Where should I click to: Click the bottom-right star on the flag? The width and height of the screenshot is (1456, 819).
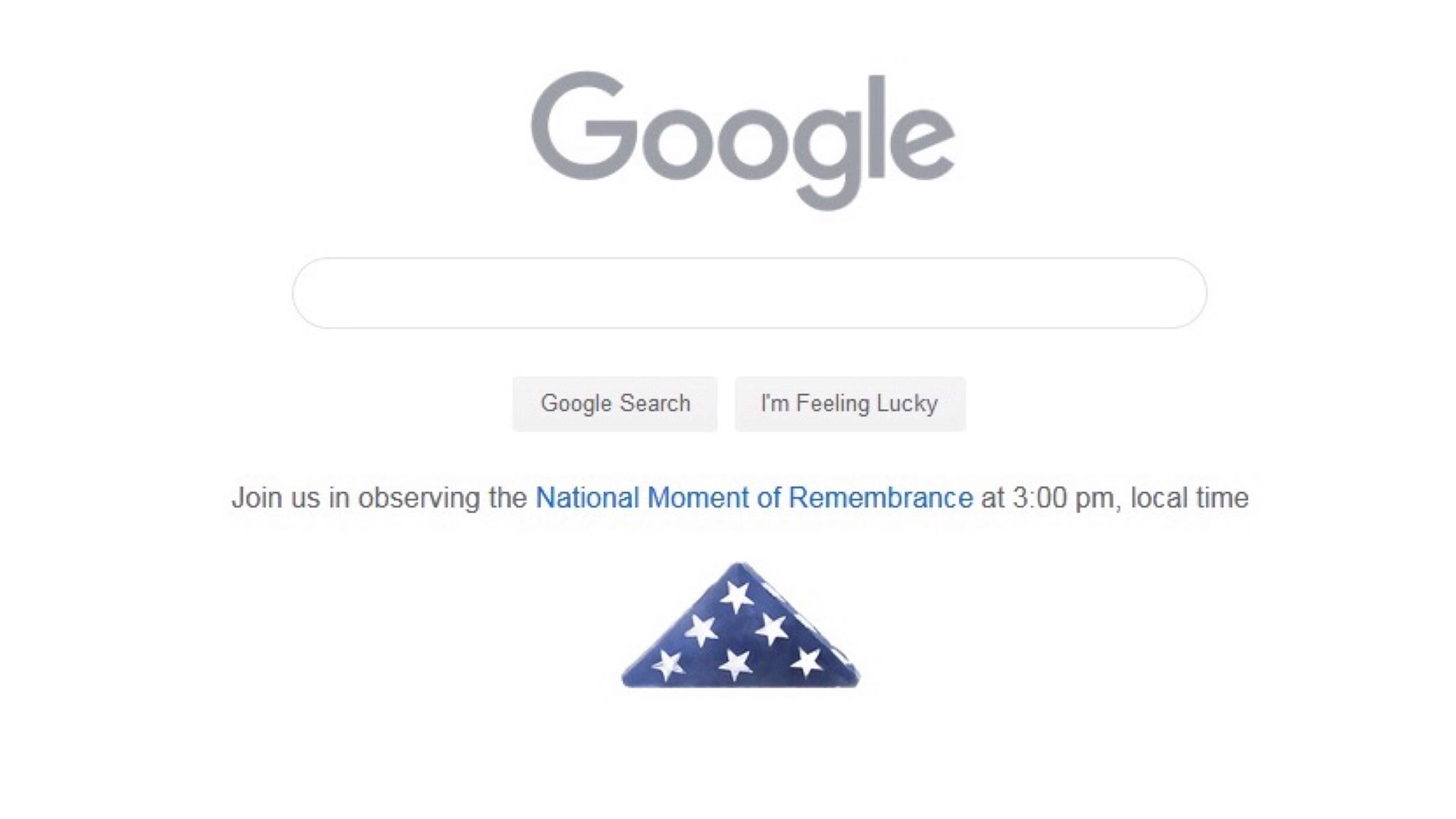[807, 663]
